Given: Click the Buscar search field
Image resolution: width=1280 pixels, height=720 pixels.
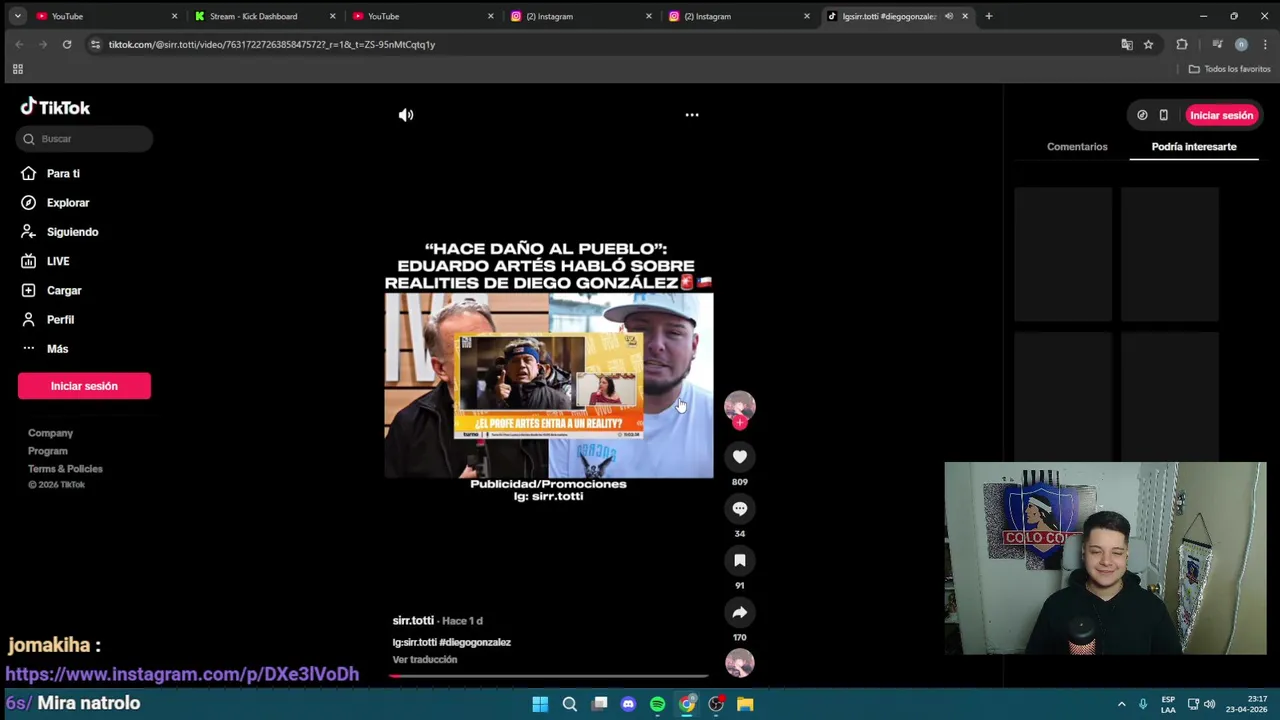Looking at the screenshot, I should click(x=85, y=139).
